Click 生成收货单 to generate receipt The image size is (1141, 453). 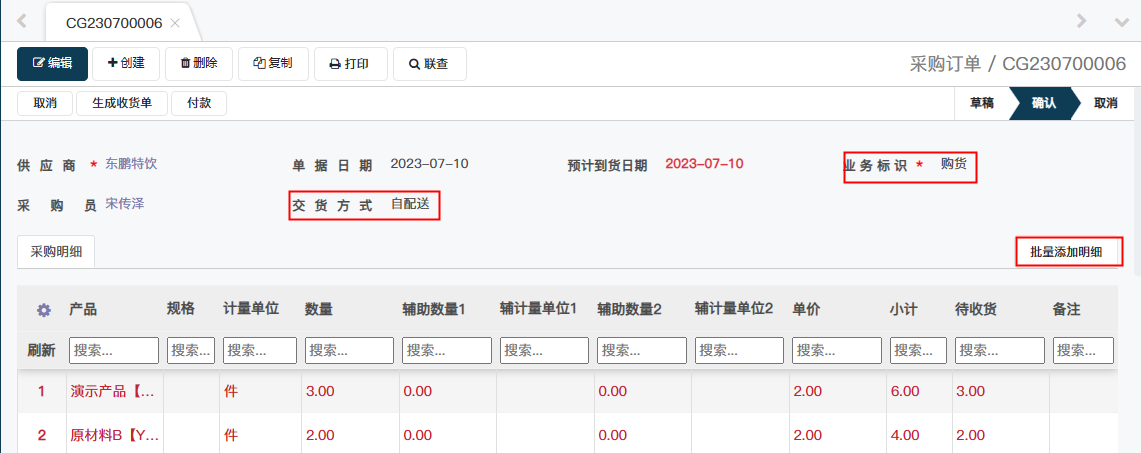[122, 103]
